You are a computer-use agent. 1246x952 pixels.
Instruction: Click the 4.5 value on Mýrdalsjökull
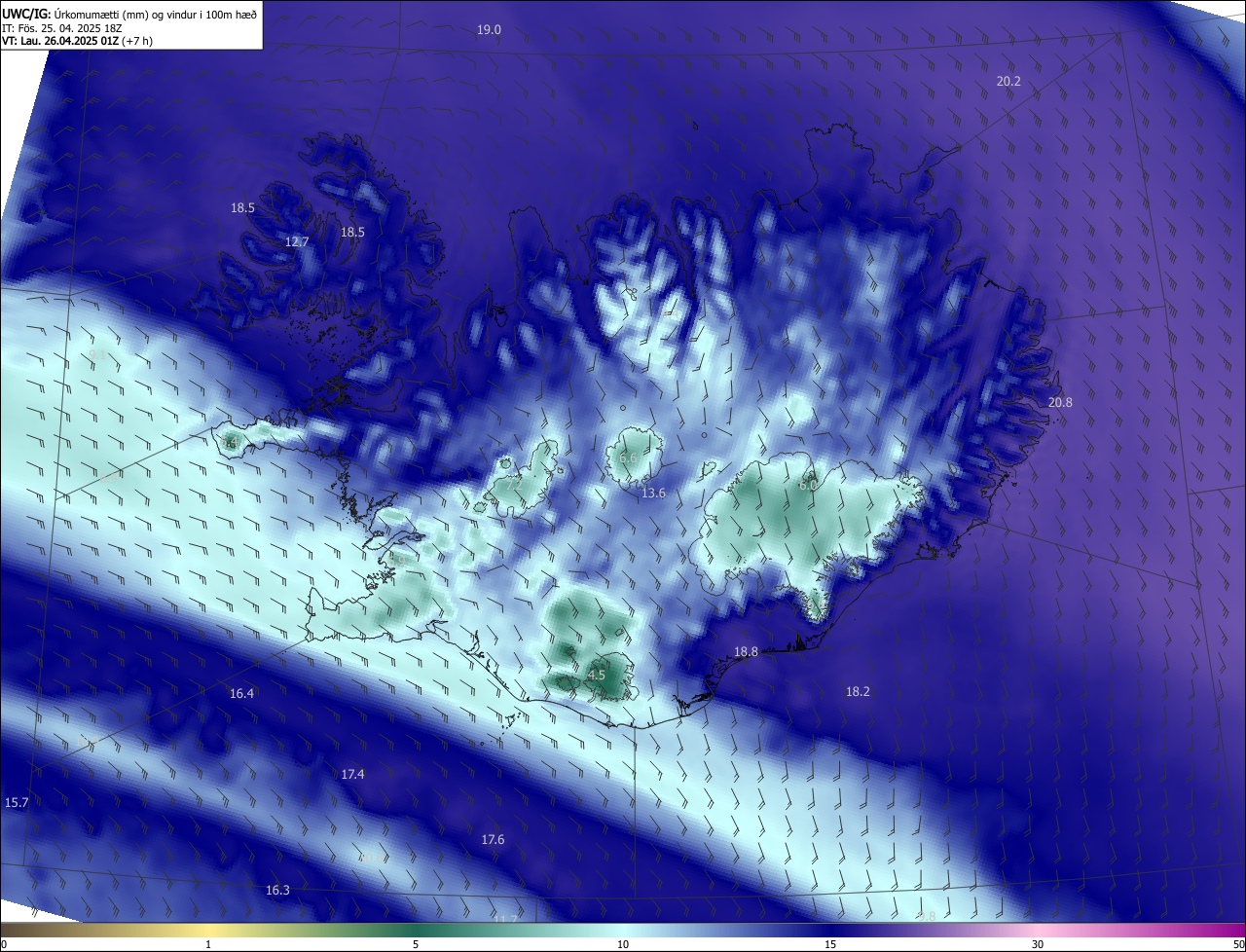pyautogui.click(x=597, y=675)
